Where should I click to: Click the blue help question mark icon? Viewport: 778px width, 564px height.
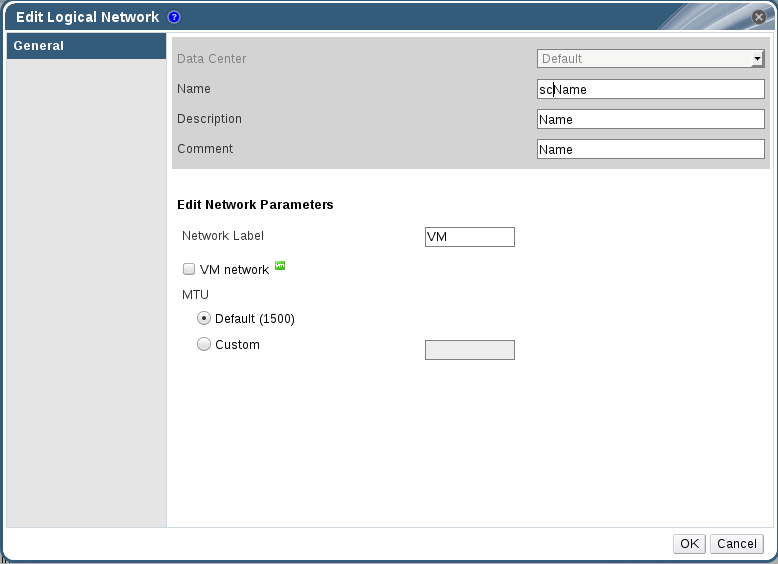click(174, 17)
